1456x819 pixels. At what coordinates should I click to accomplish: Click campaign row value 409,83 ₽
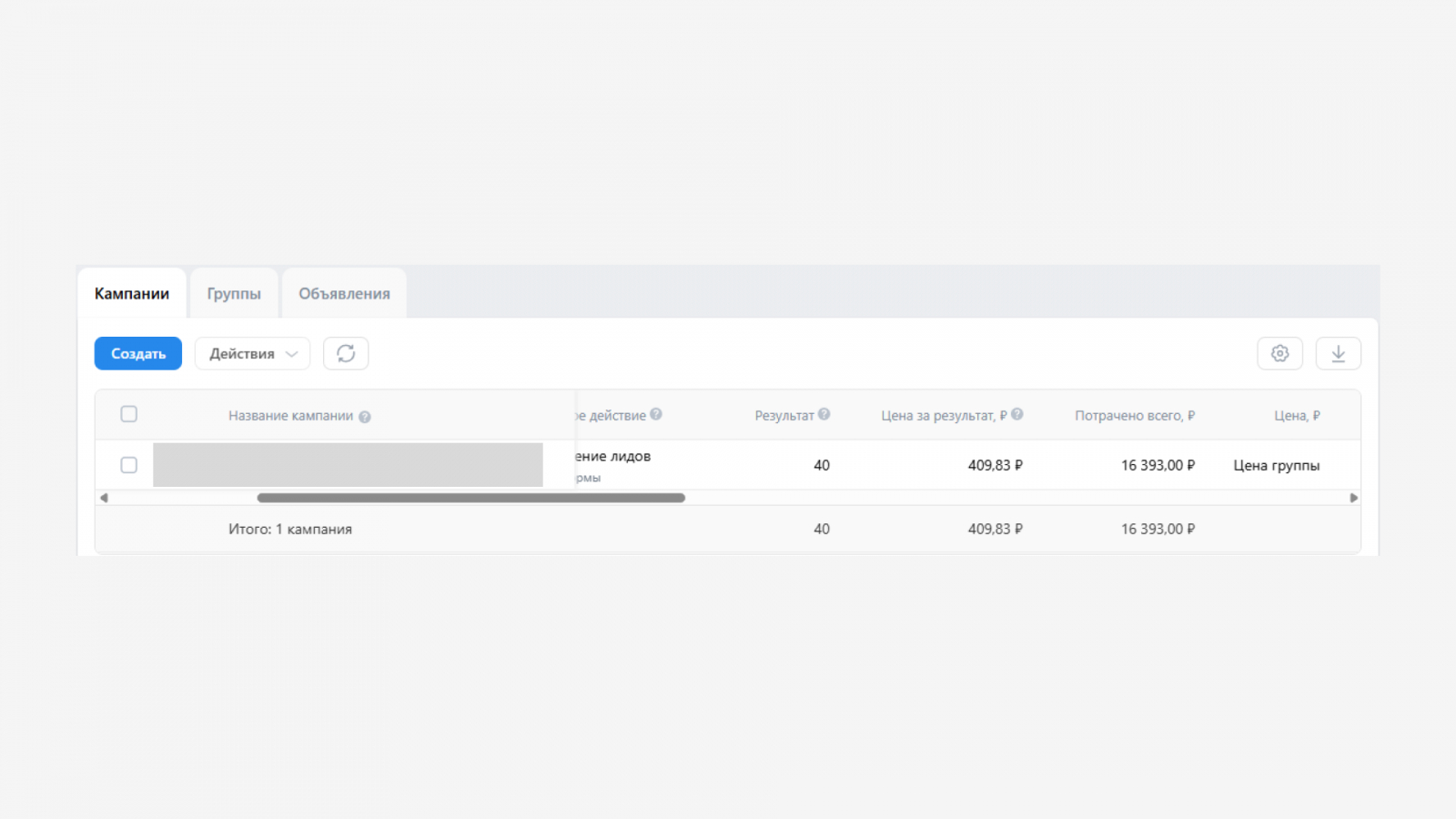996,465
